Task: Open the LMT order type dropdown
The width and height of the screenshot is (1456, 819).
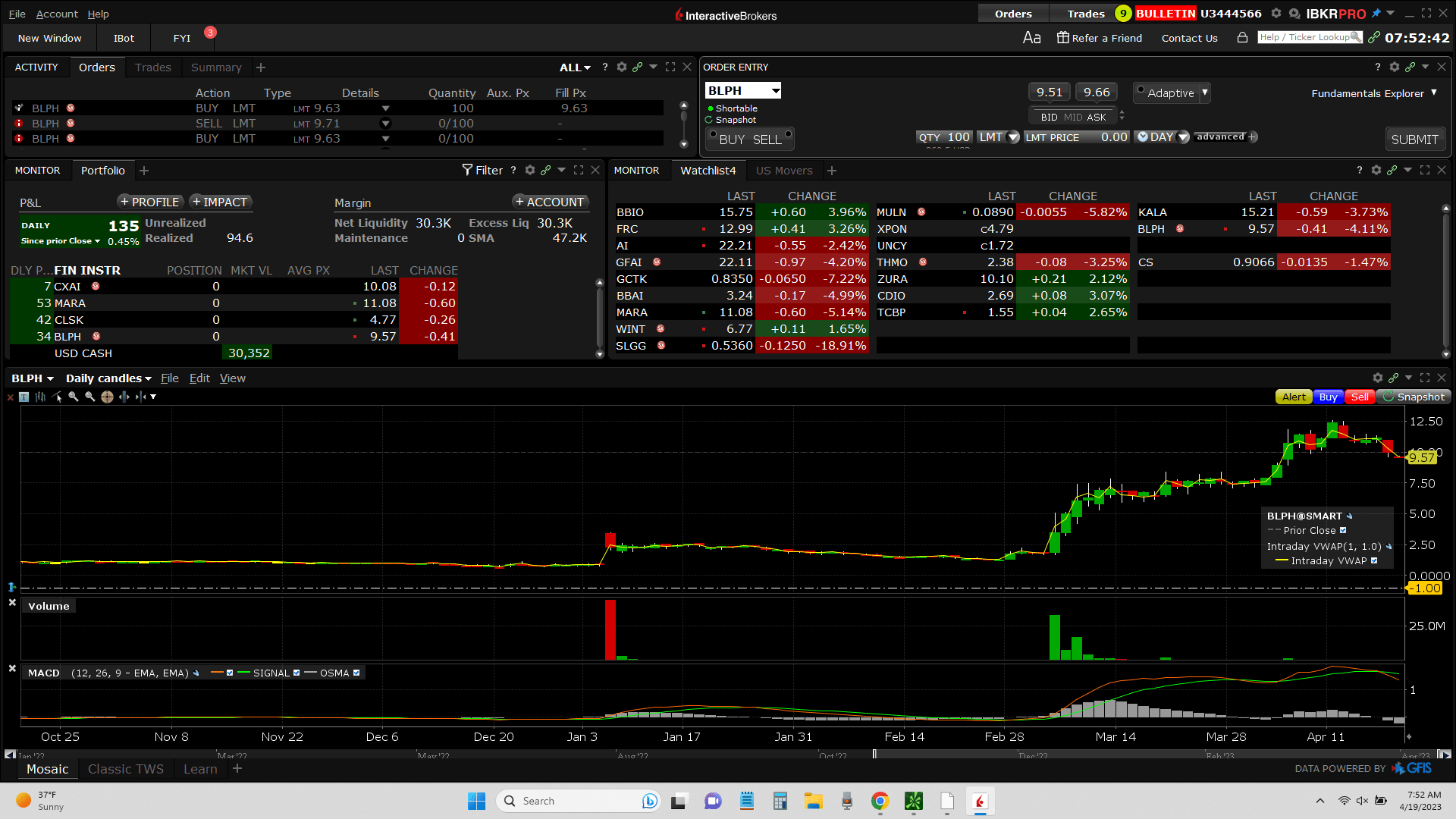Action: [x=1013, y=137]
